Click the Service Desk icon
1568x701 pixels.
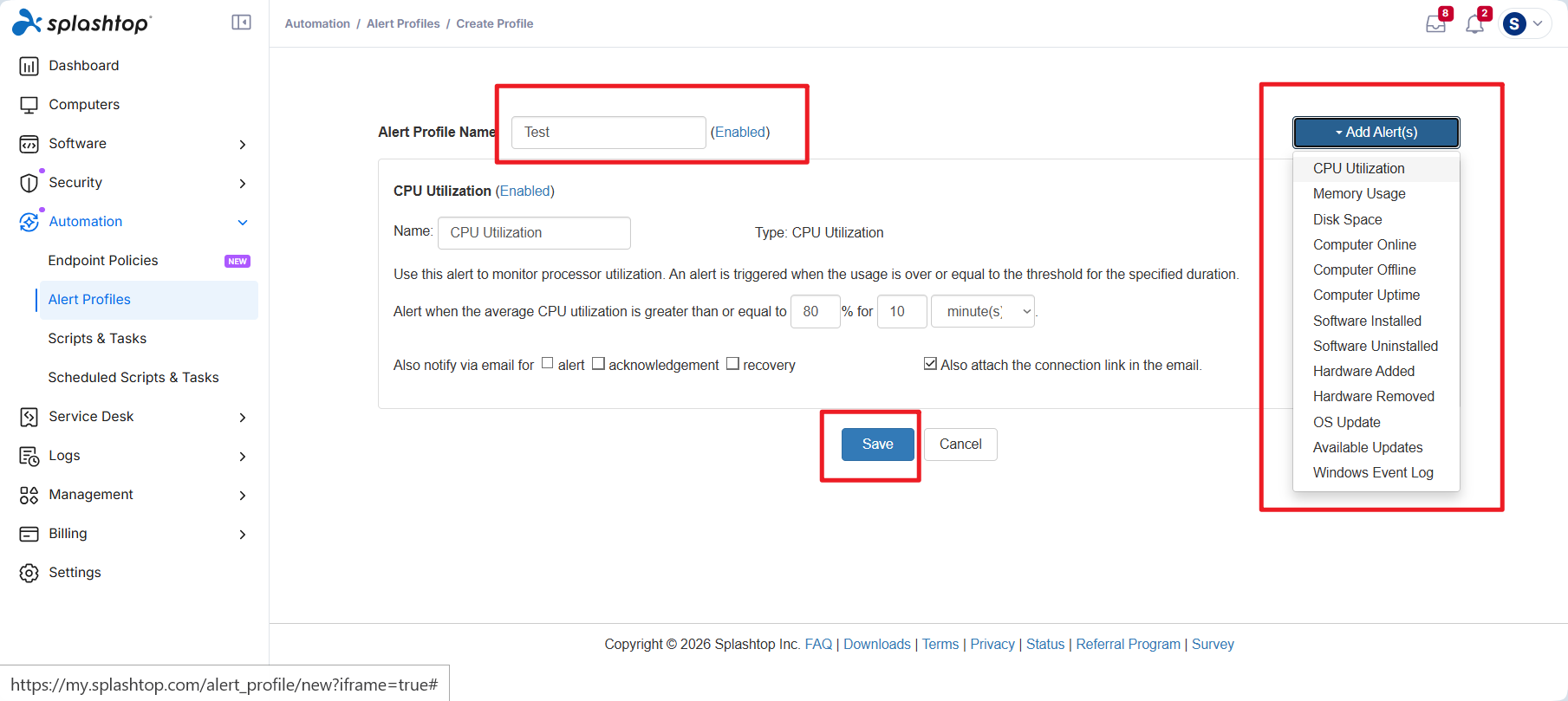(x=29, y=417)
